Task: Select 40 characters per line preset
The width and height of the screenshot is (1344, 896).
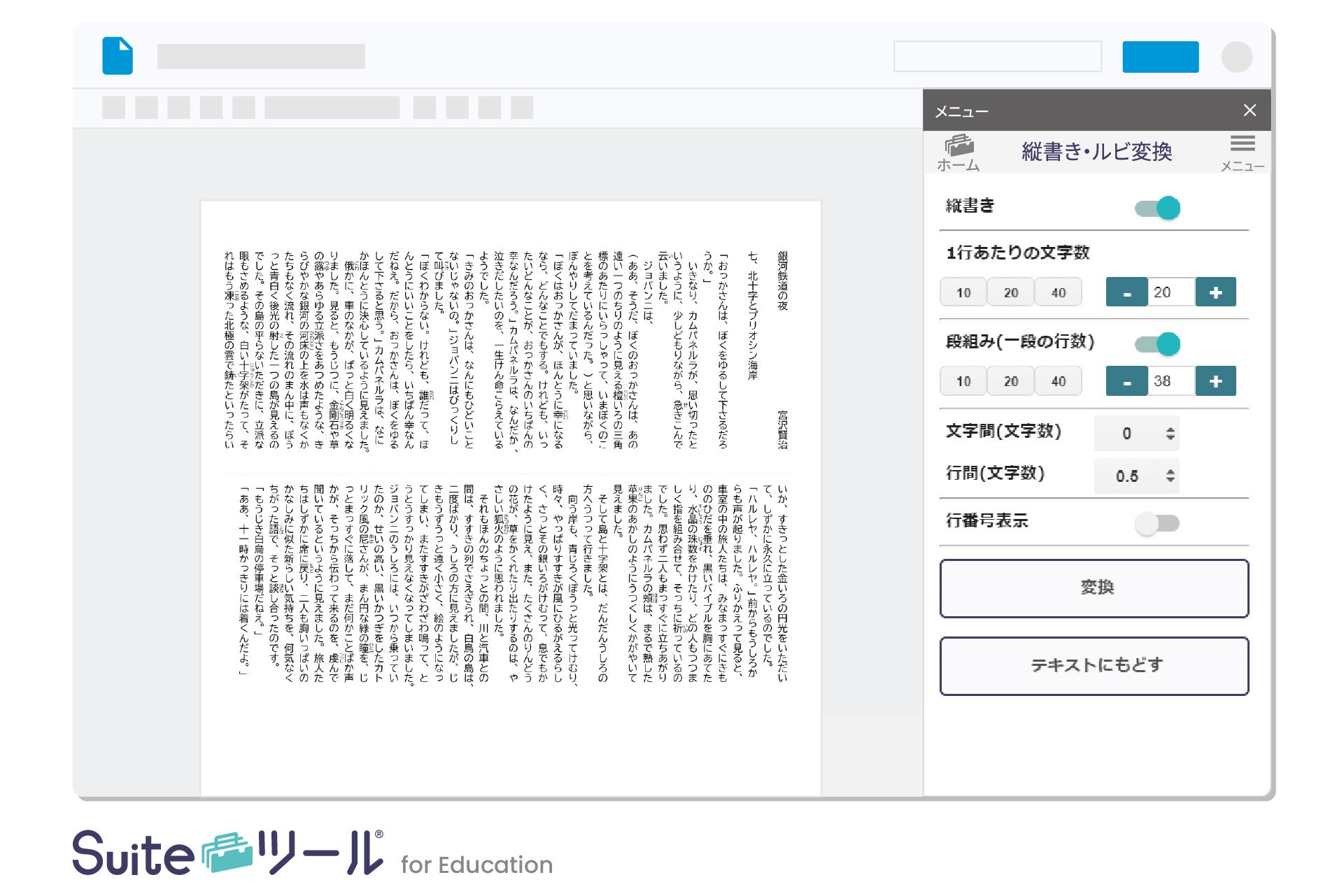Action: click(x=1058, y=292)
